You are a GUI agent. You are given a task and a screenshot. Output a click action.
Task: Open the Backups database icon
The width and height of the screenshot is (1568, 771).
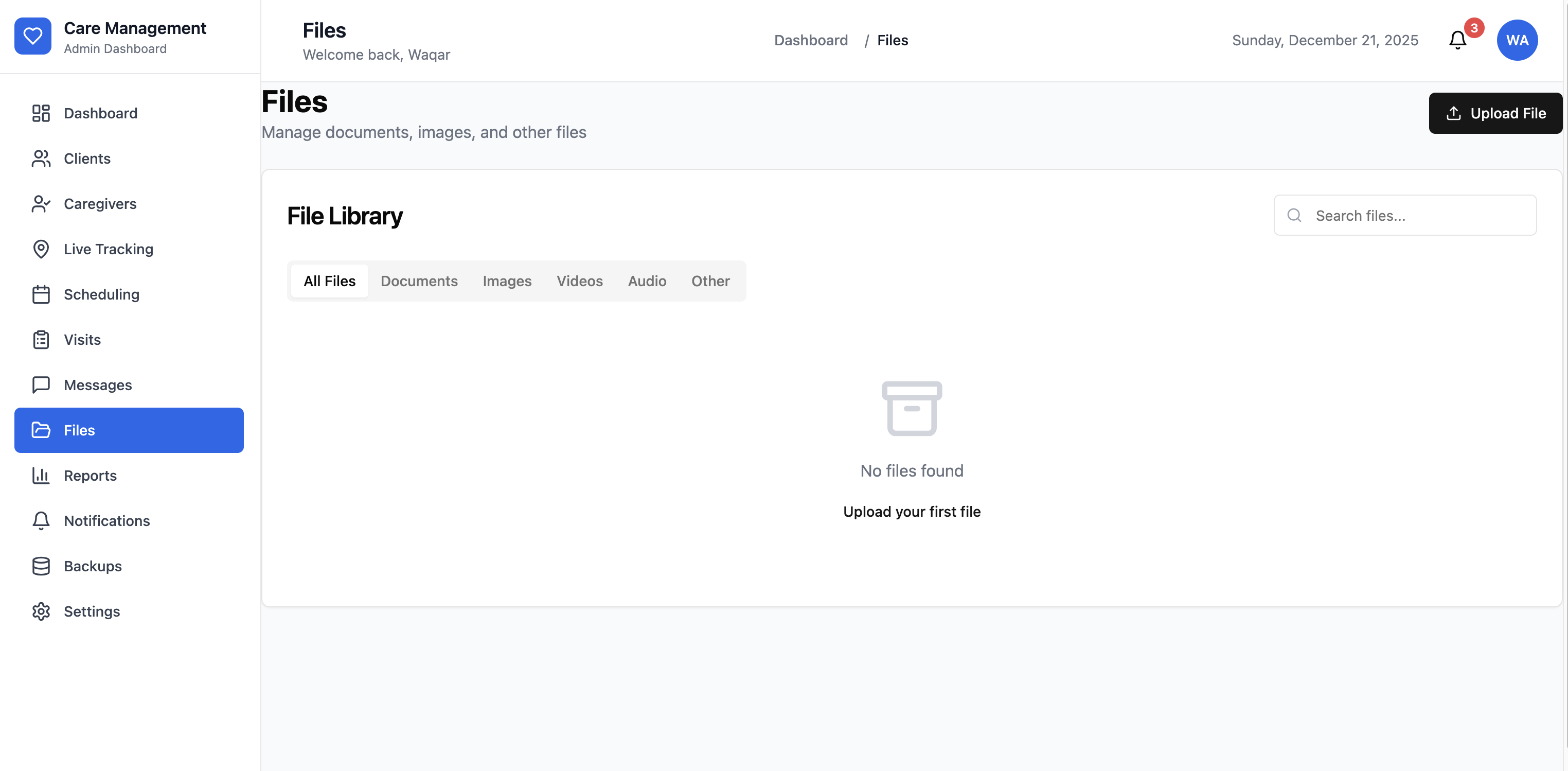coord(41,566)
